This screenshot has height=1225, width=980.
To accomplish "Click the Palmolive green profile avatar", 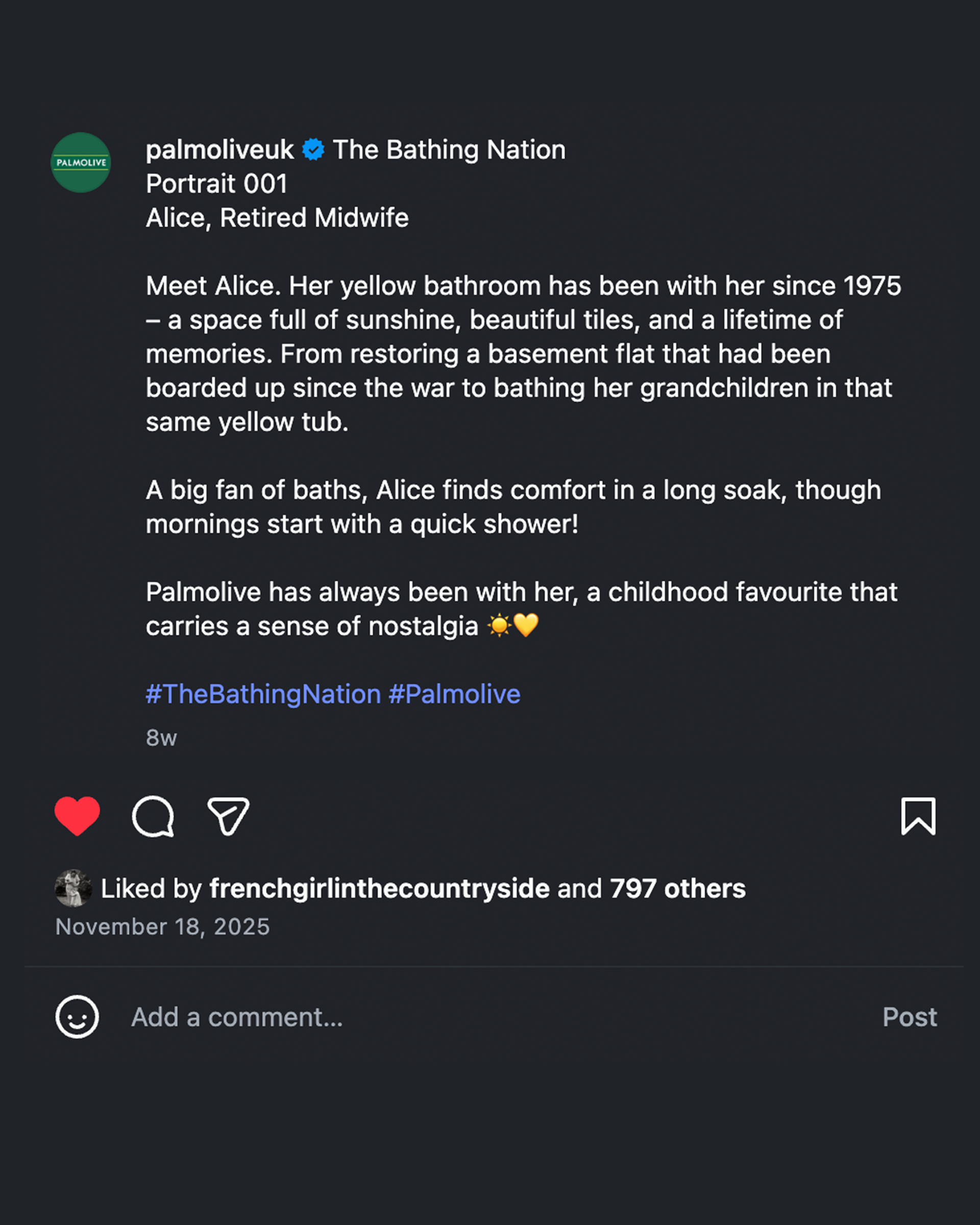I will [81, 162].
